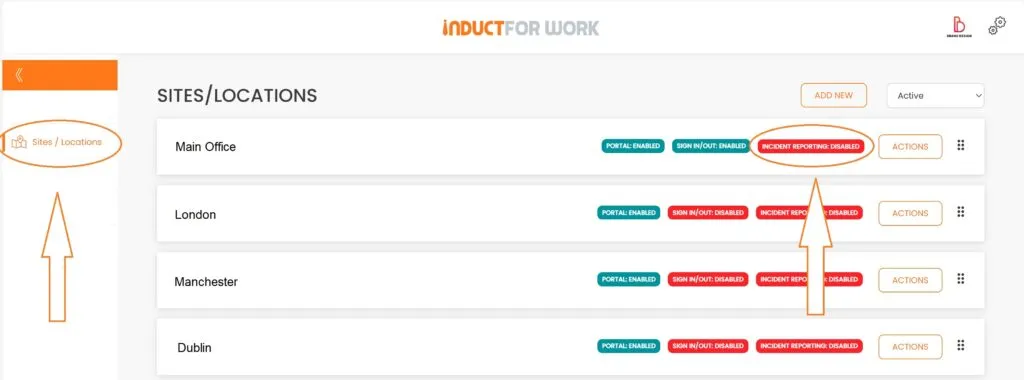Open London Actions button
Screen dimensions: 1024x380
coord(910,213)
